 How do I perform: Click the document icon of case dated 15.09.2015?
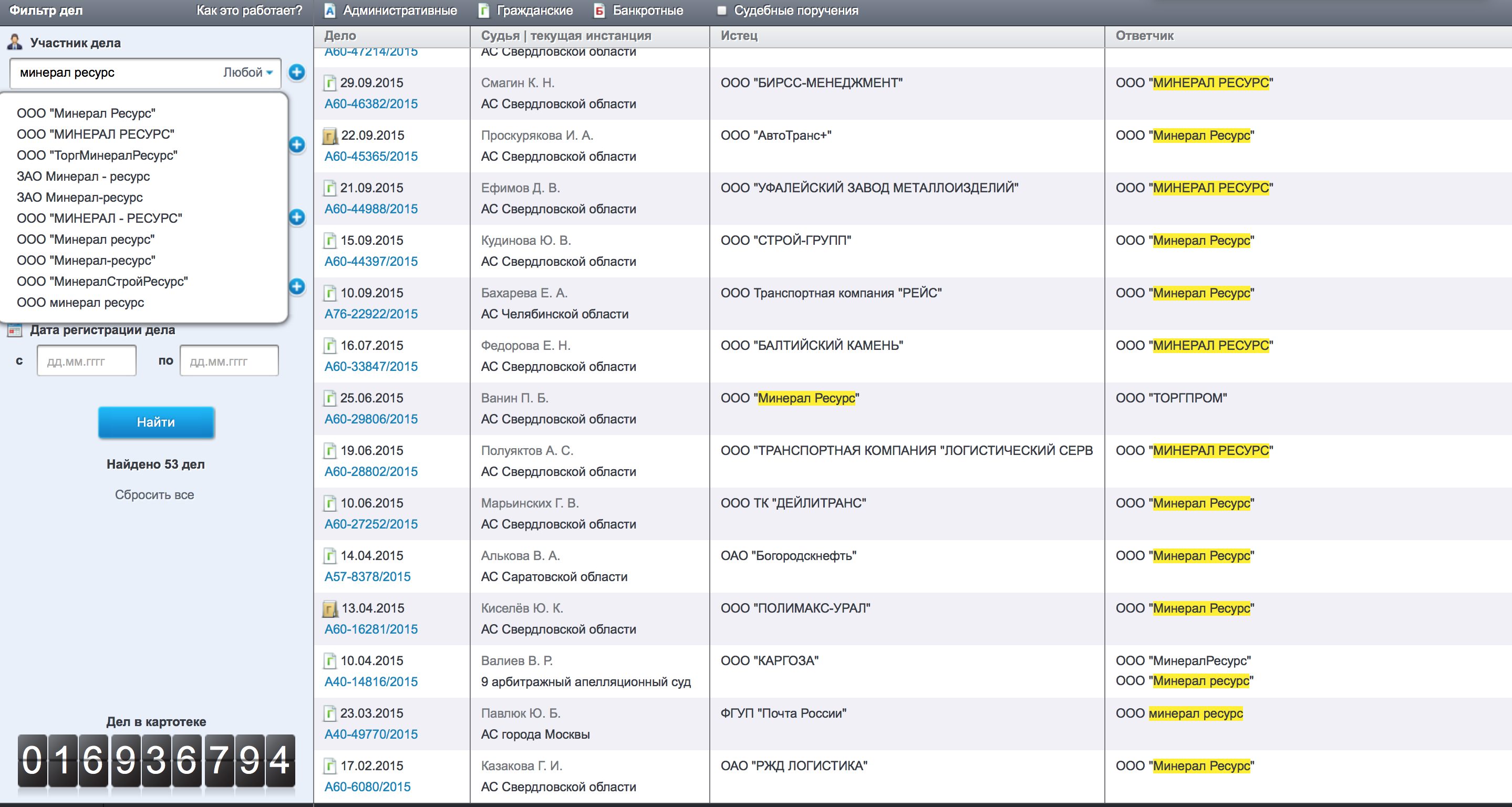click(330, 241)
